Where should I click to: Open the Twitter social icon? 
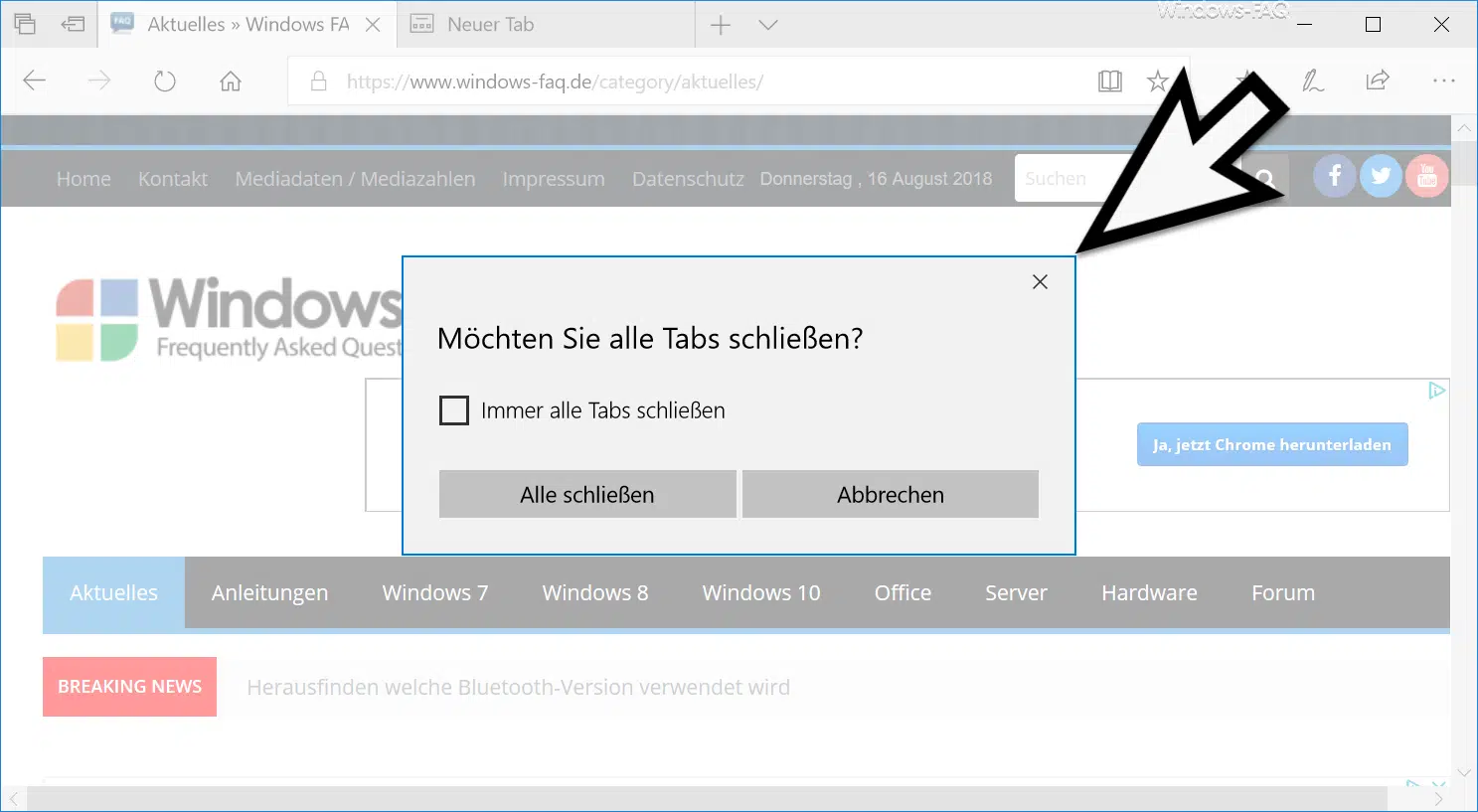coord(1381,177)
